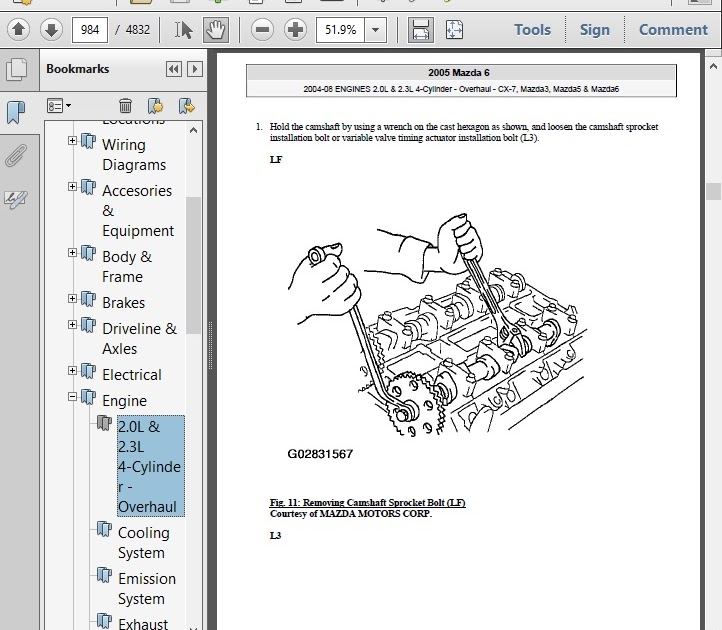Click the page number field showing 984
The height and width of the screenshot is (630, 722).
[89, 30]
